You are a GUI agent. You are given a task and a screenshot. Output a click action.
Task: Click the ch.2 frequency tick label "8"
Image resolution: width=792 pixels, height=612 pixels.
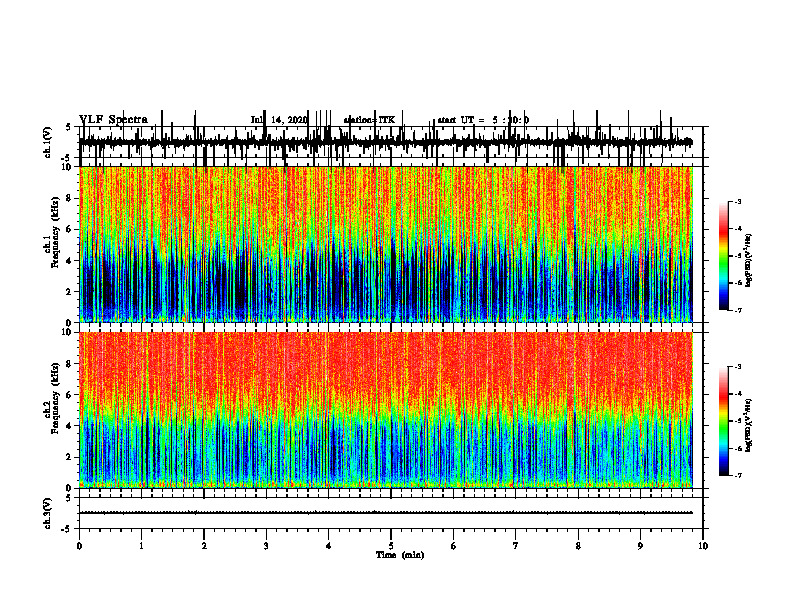click(x=69, y=364)
